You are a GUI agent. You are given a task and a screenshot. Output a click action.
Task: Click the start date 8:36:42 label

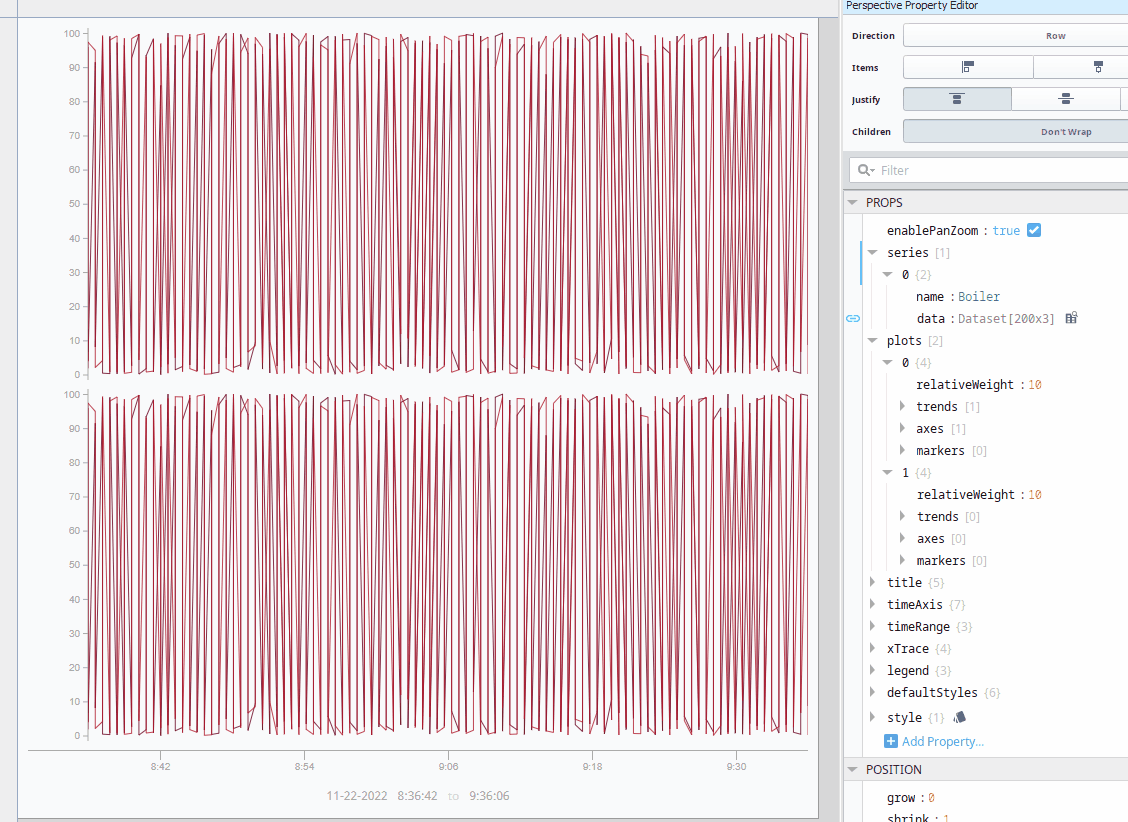418,796
